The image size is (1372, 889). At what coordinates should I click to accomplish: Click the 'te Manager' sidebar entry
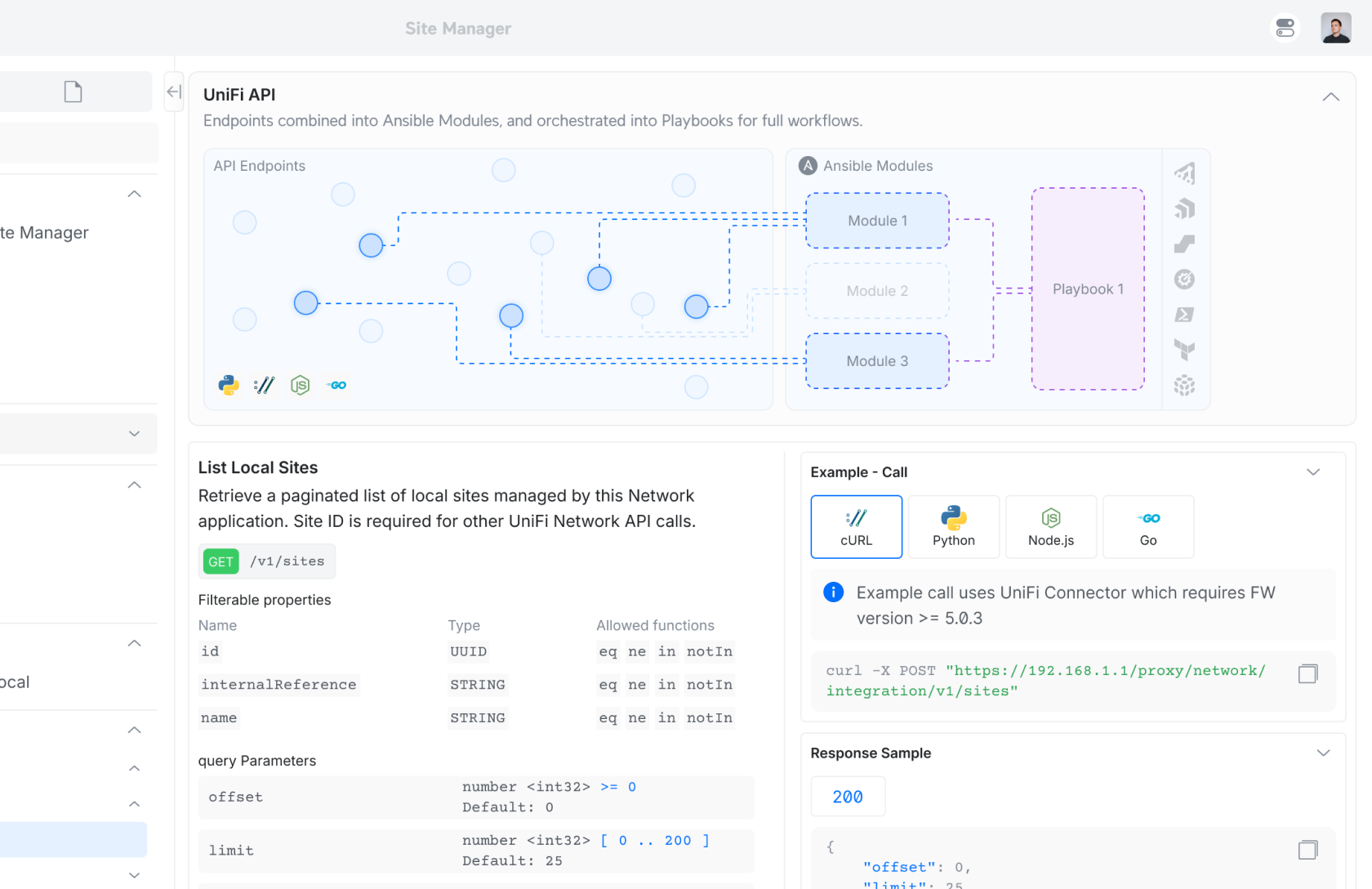[x=44, y=233]
